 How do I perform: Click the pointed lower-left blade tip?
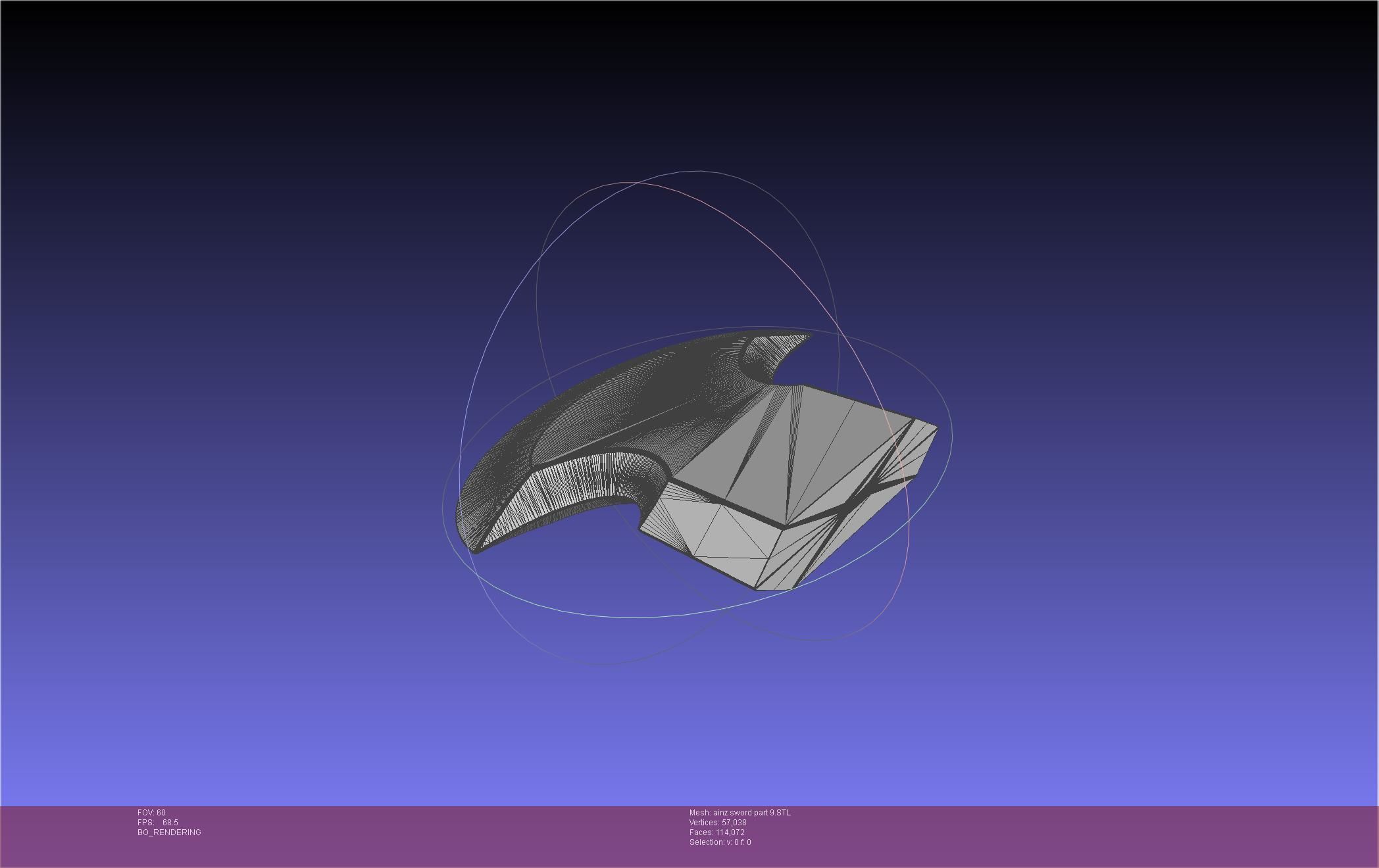pyautogui.click(x=475, y=550)
